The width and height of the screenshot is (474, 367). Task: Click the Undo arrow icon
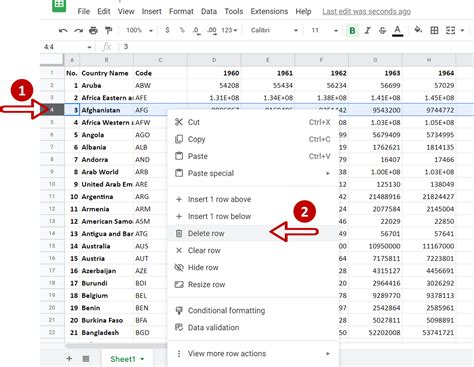[x=63, y=31]
